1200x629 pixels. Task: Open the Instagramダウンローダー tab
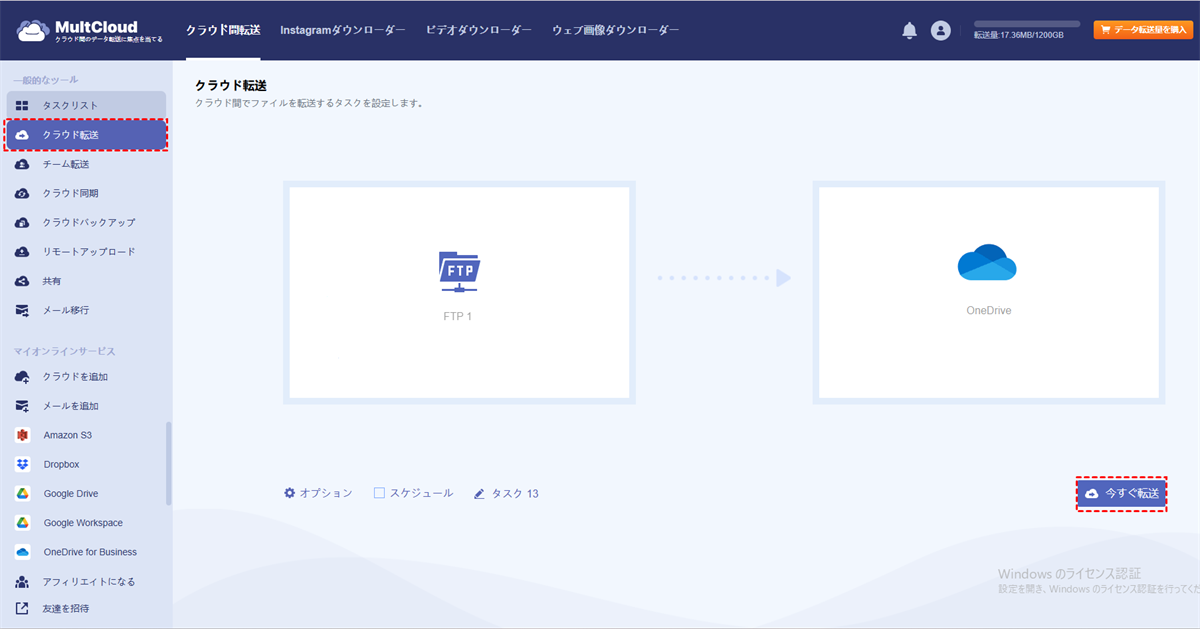343,30
